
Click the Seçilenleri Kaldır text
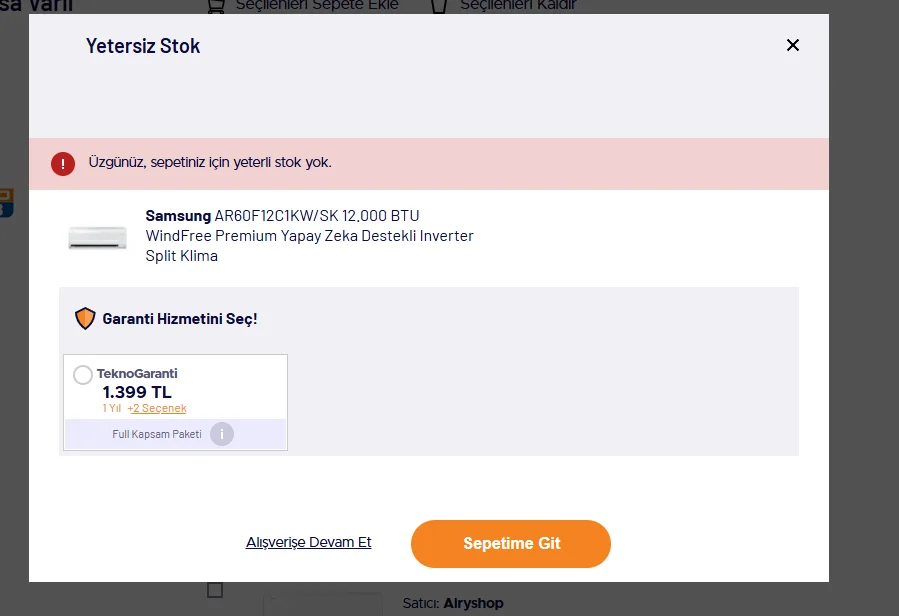pos(518,6)
